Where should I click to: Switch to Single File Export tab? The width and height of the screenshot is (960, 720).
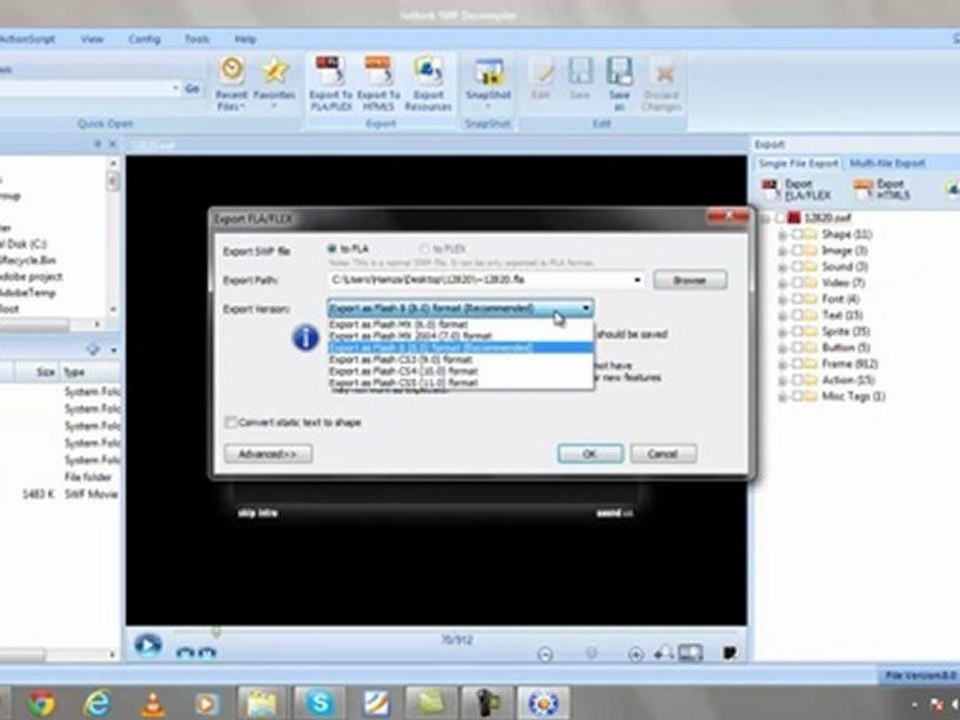(x=798, y=163)
